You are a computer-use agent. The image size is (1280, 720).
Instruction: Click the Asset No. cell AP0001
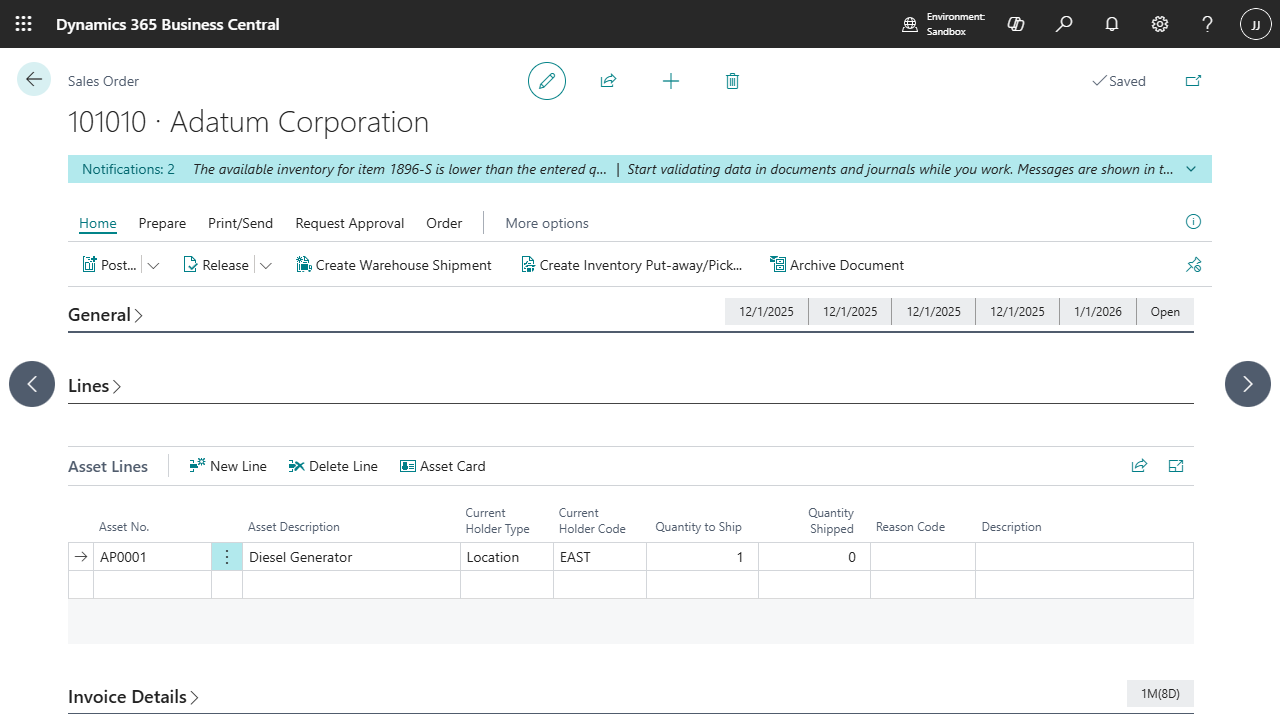[152, 557]
